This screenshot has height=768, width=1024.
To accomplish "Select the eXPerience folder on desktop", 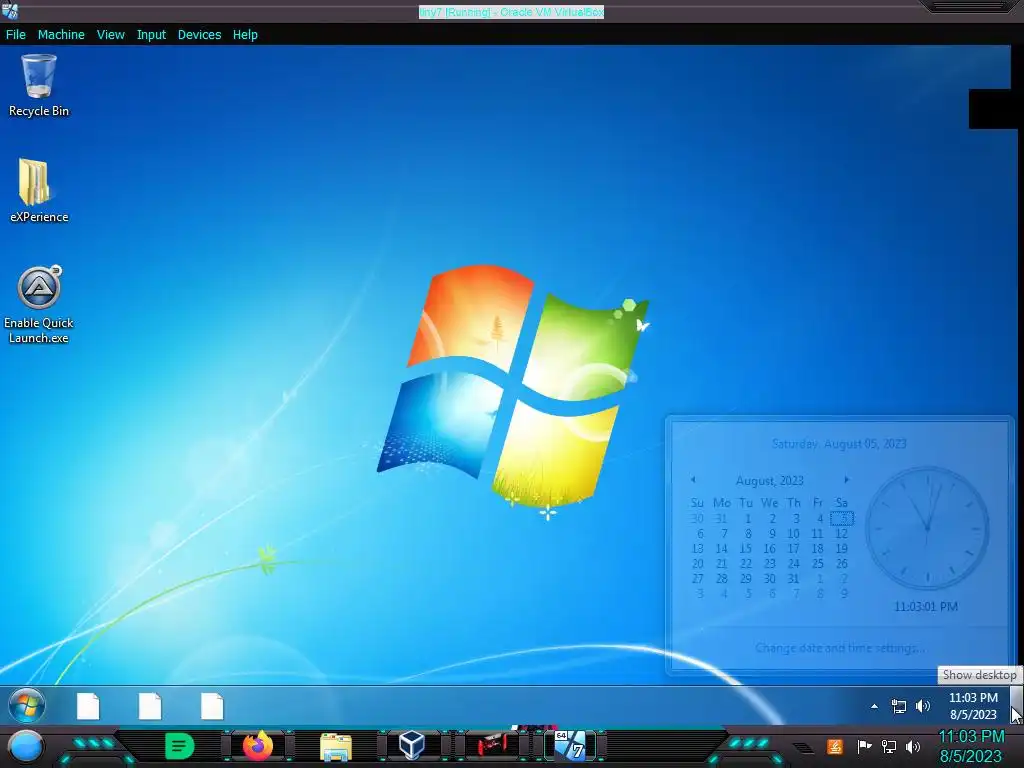I will tap(39, 191).
